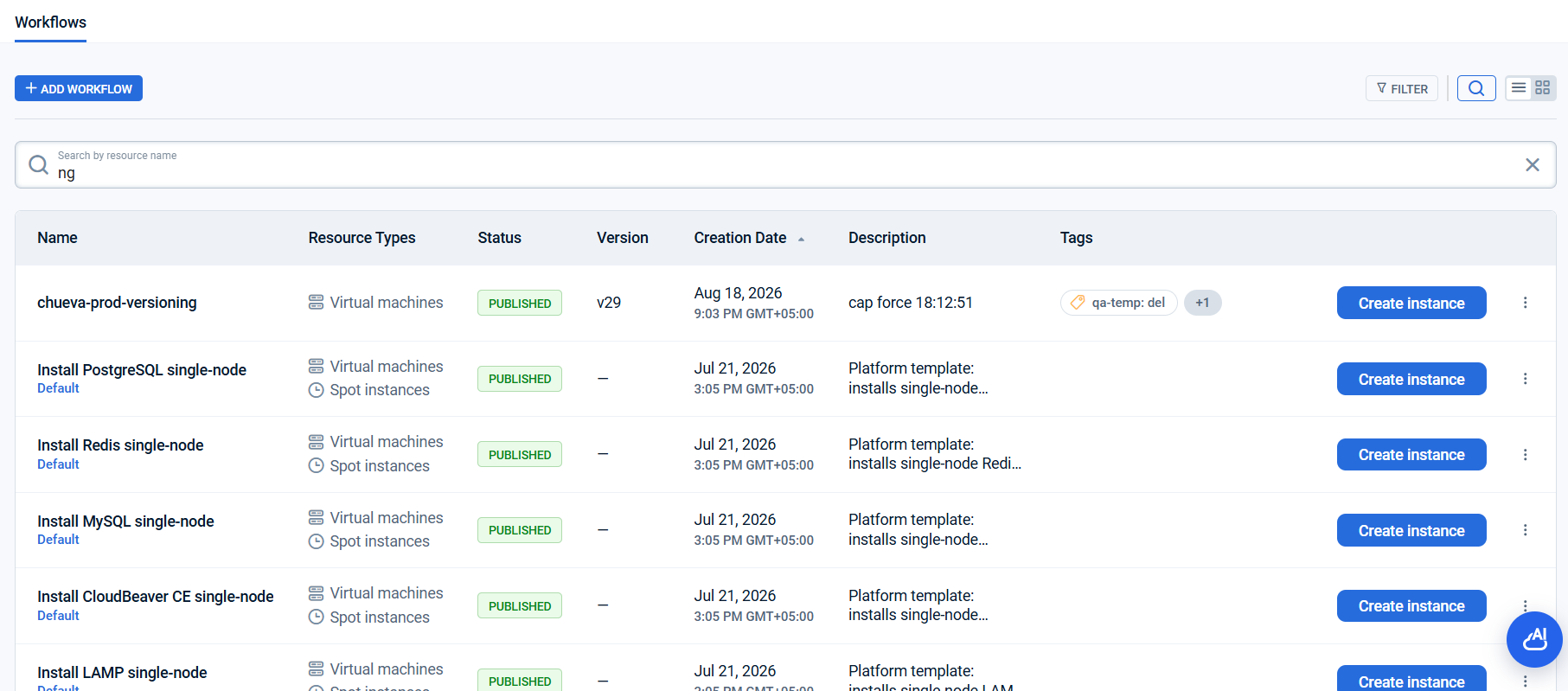Viewport: 1568px width, 691px height.
Task: Open Install MySQL single-node workflow
Action: click(125, 521)
